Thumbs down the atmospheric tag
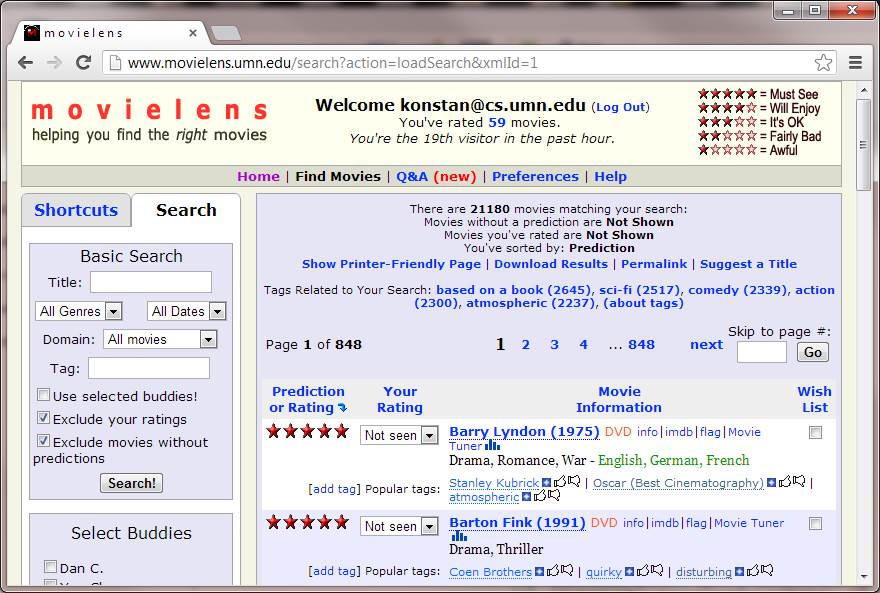 (x=554, y=495)
